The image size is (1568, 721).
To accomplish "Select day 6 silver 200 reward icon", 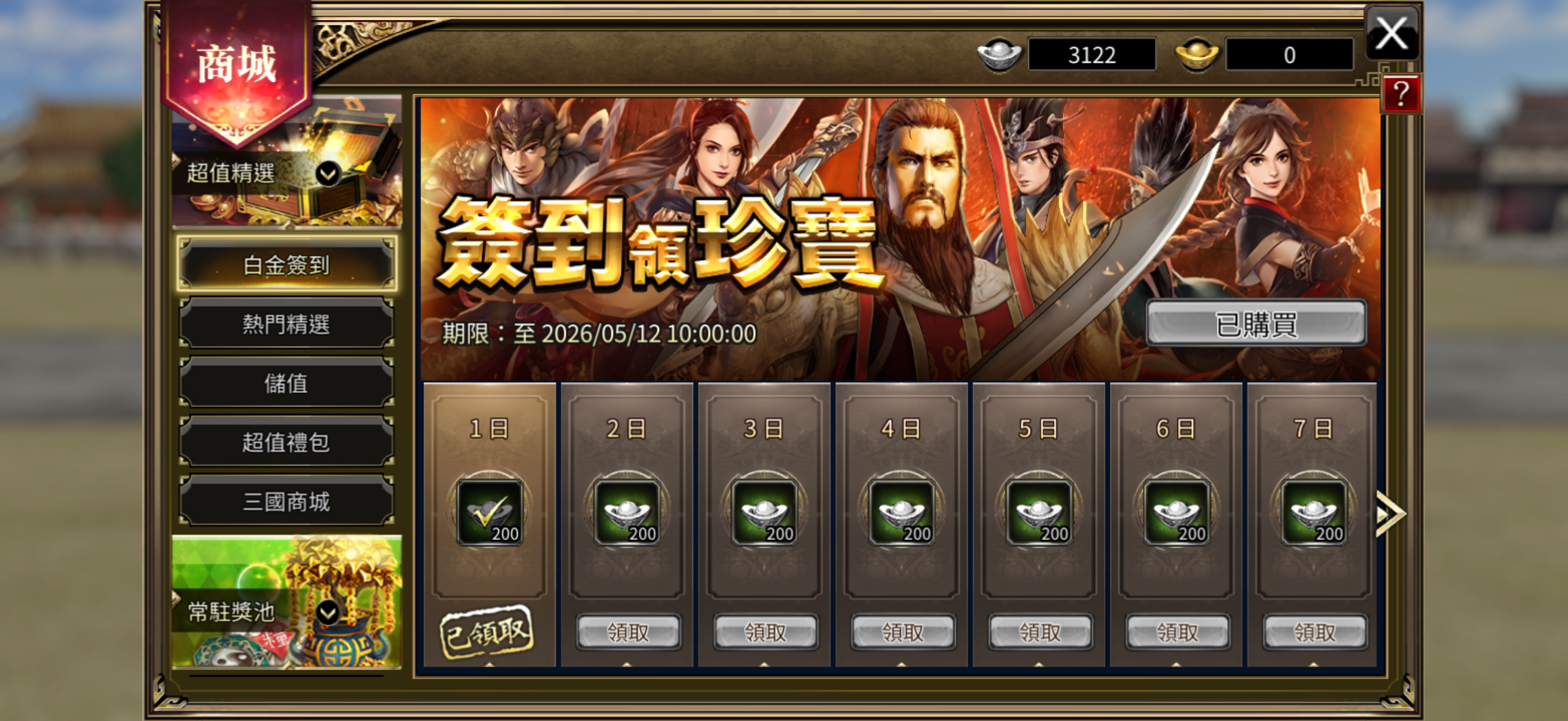I will (1176, 512).
